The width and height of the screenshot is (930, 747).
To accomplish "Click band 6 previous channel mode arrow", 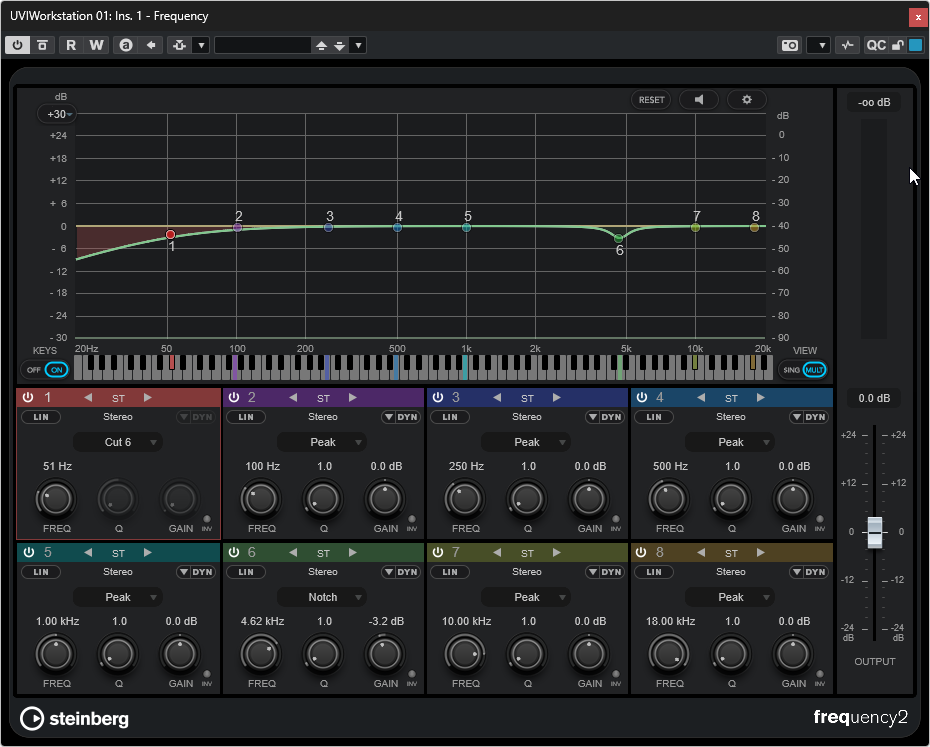I will tap(293, 552).
